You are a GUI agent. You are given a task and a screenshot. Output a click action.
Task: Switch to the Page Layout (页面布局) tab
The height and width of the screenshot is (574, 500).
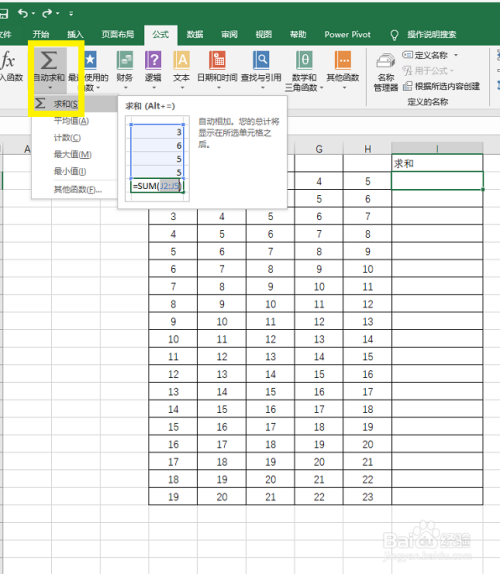[118, 35]
